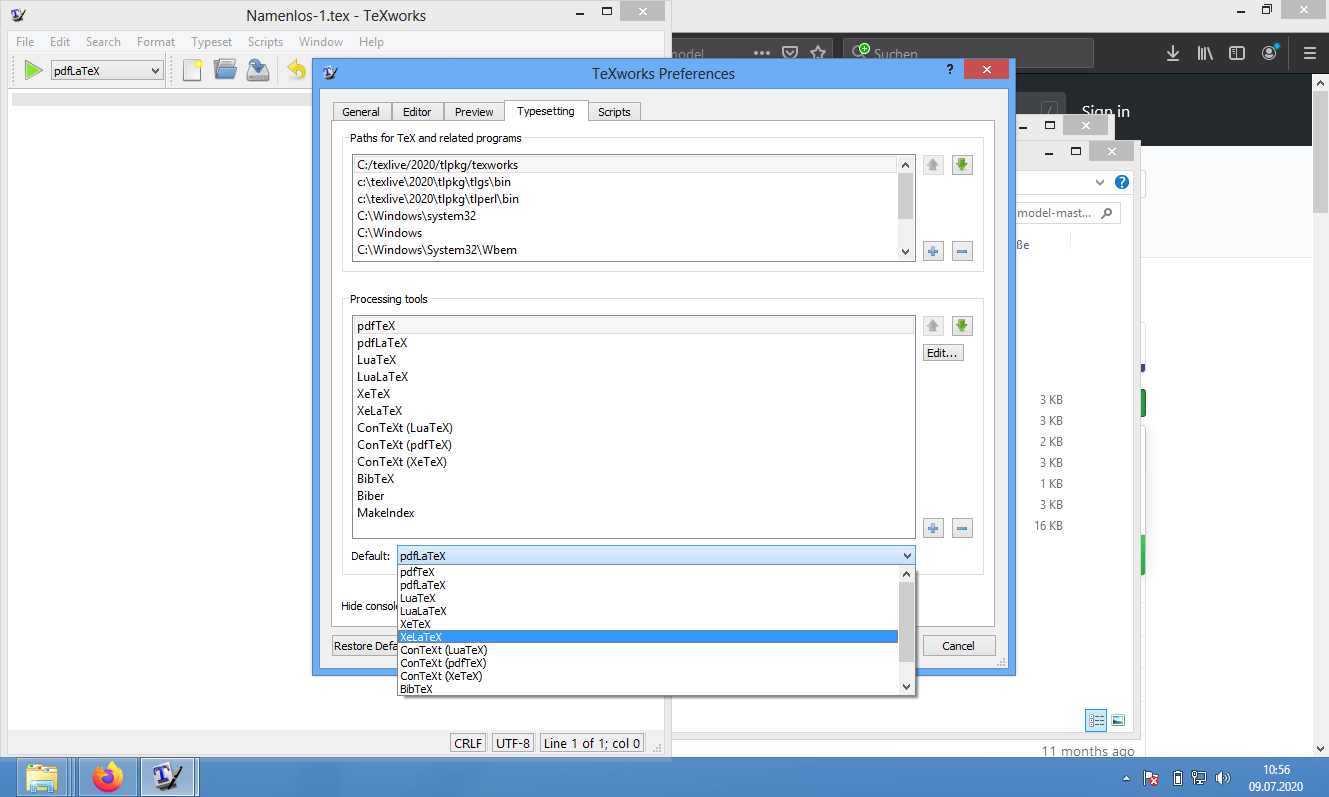The height and width of the screenshot is (797, 1329).
Task: Open Firefox page actions three-dot menu
Action: [x=762, y=53]
